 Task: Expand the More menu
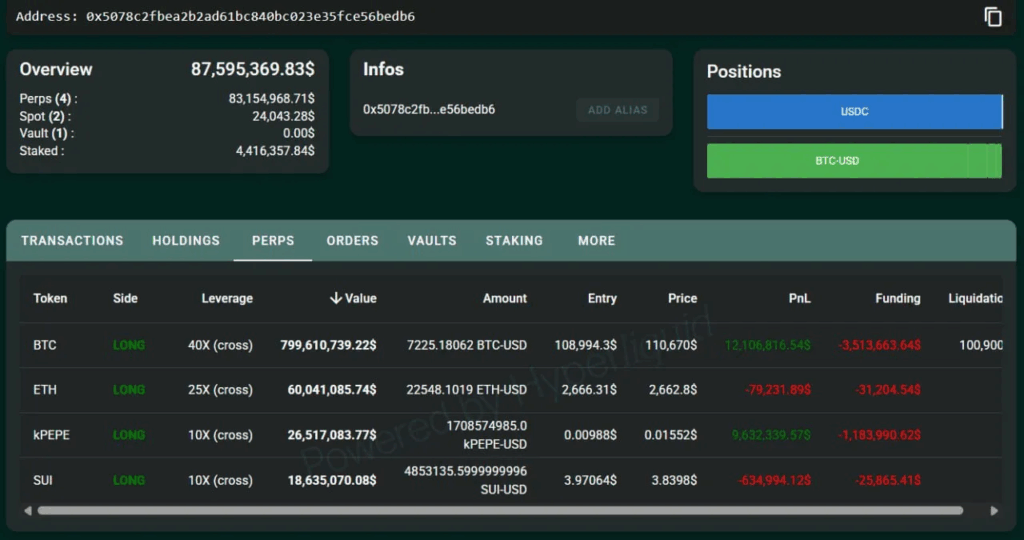coord(596,241)
